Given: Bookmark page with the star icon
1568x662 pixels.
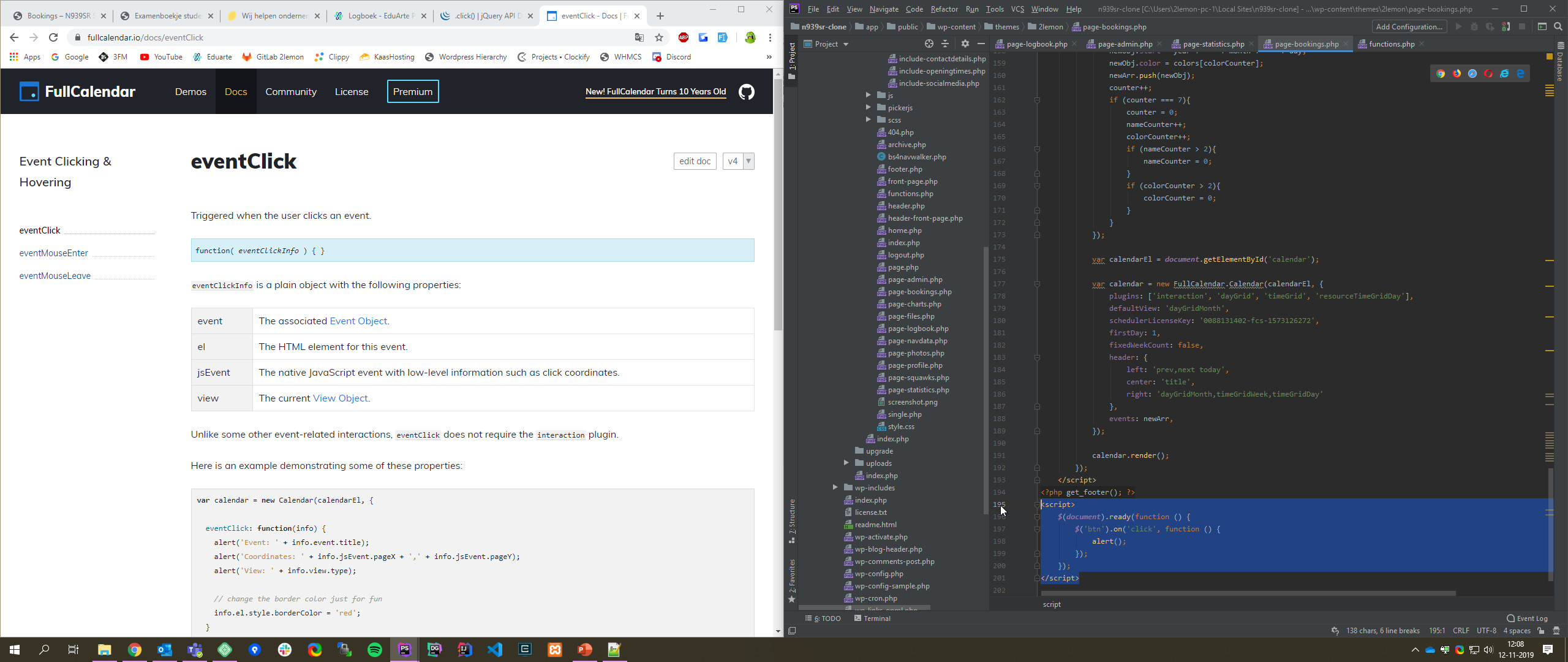Looking at the screenshot, I should (659, 37).
